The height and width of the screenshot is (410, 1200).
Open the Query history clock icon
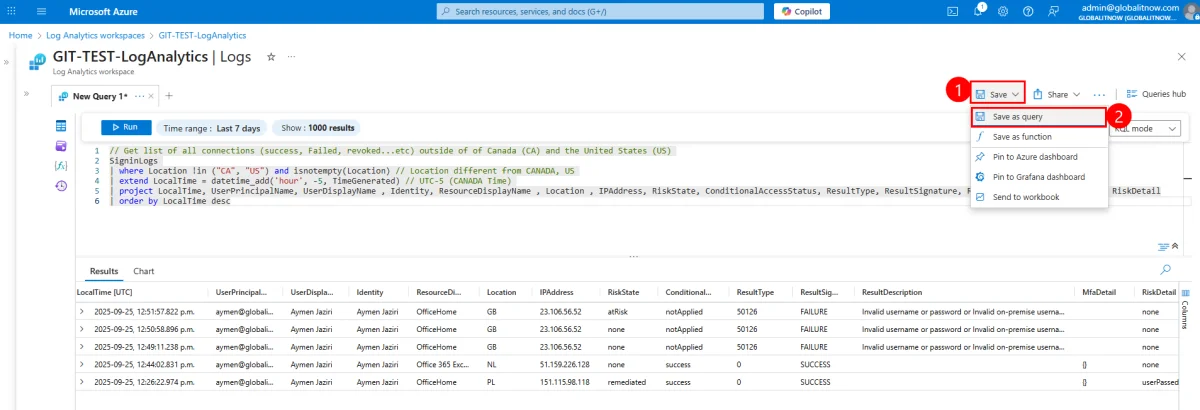[x=61, y=185]
